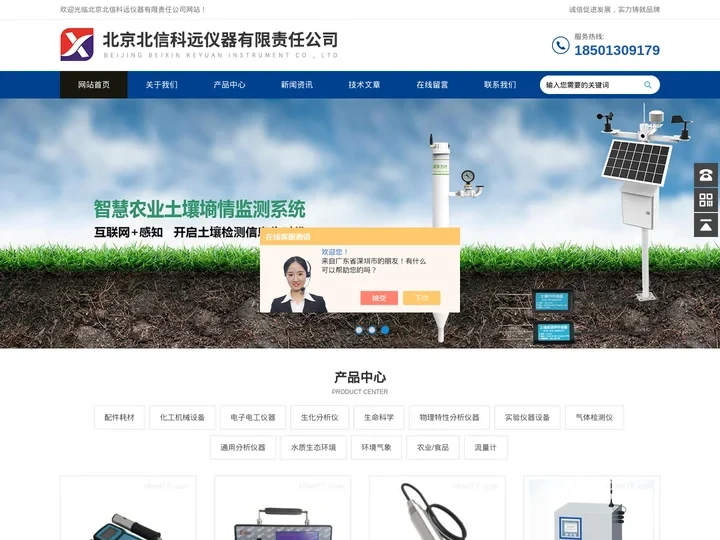Select the first carousel indicator dot
This screenshot has width=720, height=540.
click(358, 329)
